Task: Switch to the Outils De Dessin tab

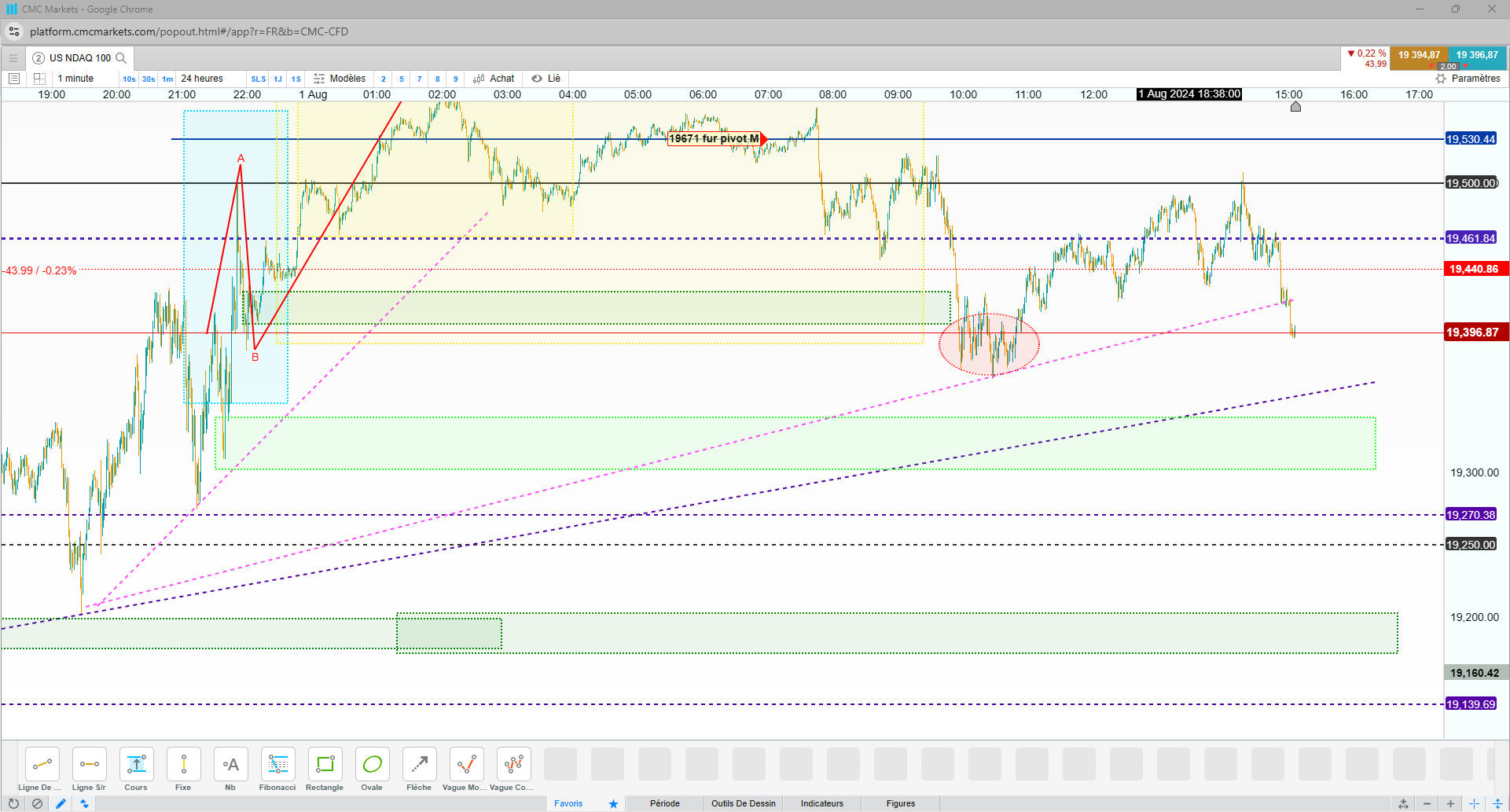Action: coord(743,803)
